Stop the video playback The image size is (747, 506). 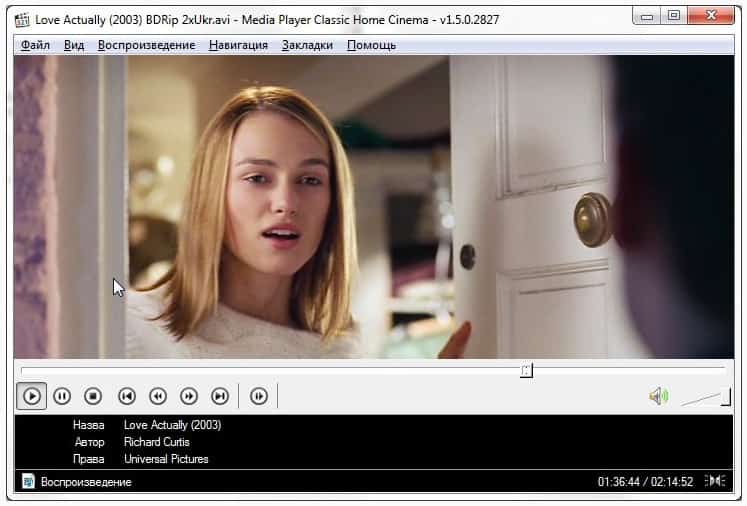point(93,396)
